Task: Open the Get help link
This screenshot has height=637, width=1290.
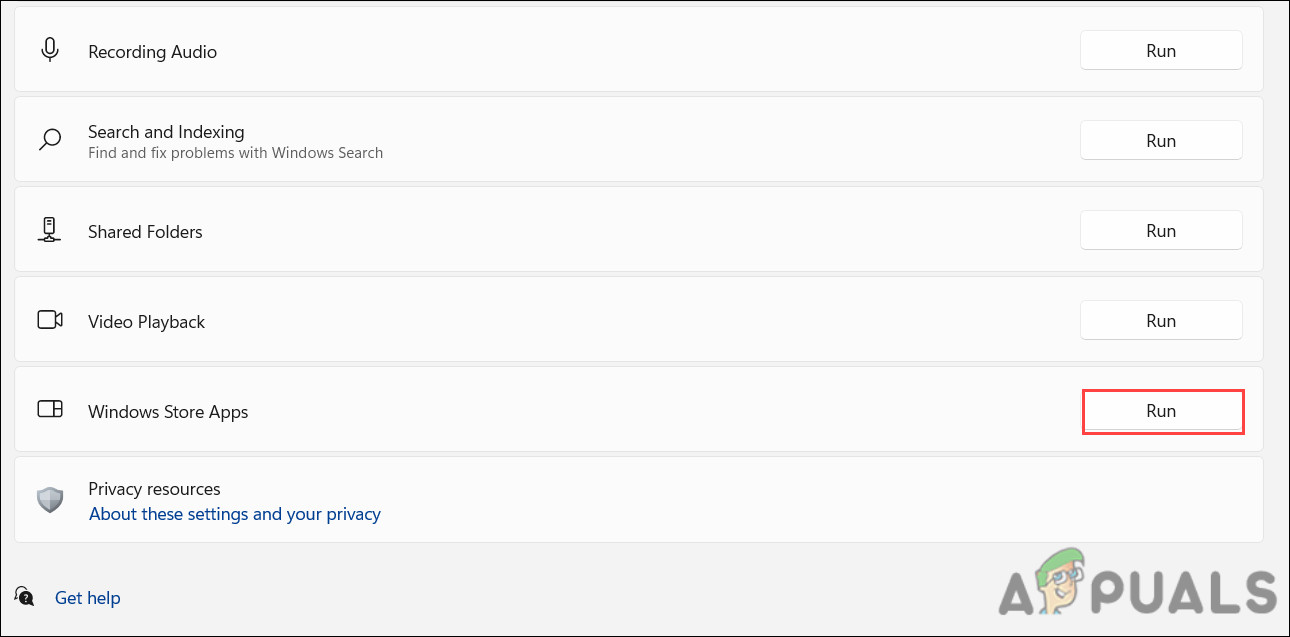Action: point(87,597)
